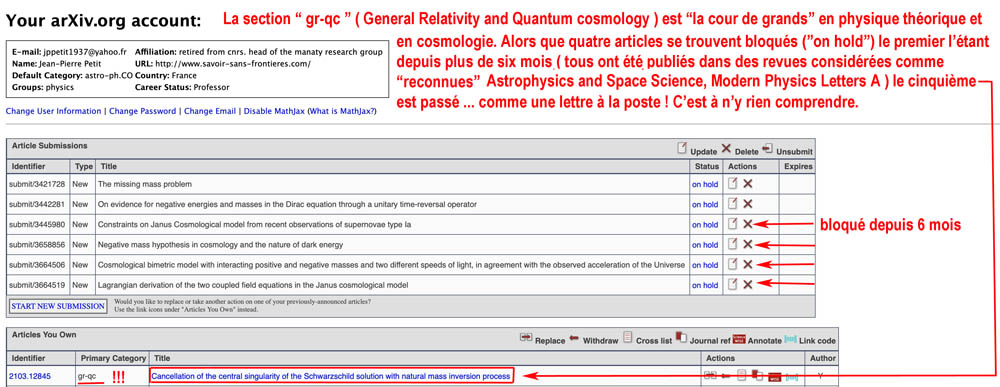The width and height of the screenshot is (1000, 387).
Task: Delete submission submit/3421728 with X icon
Action: [x=748, y=184]
